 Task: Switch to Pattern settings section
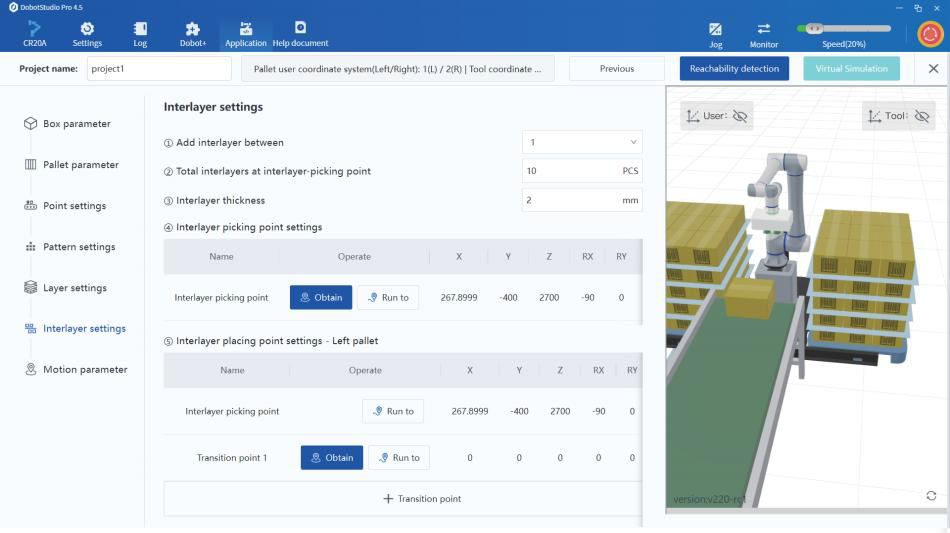[79, 247]
